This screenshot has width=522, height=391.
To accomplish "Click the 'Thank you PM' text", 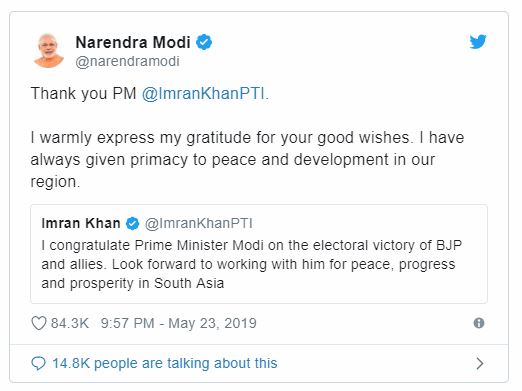I will (x=83, y=93).
